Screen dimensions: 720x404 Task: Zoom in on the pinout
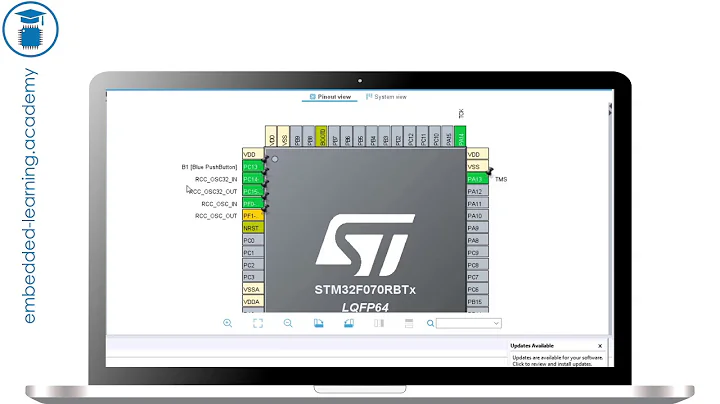tap(227, 323)
